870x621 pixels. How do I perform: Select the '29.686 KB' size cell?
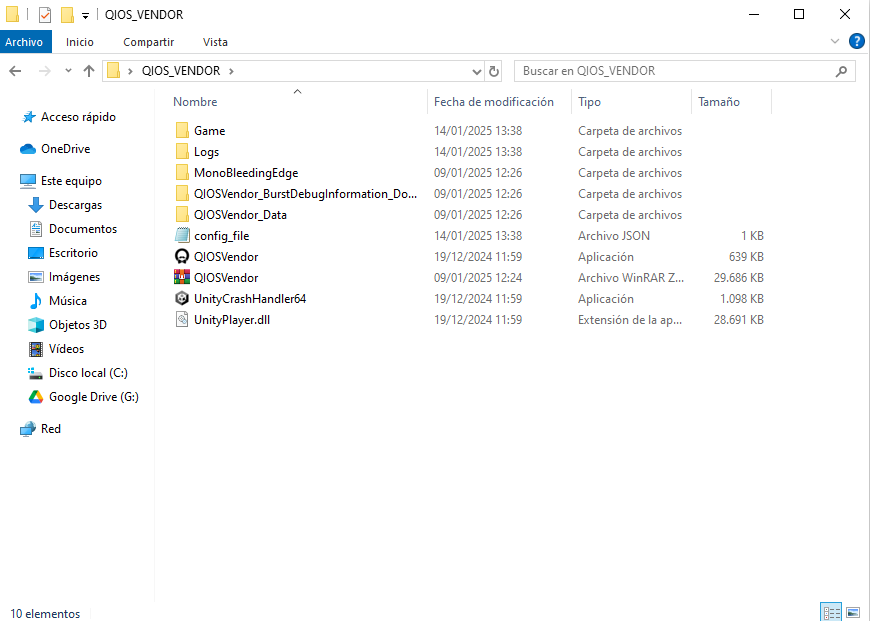(x=739, y=277)
